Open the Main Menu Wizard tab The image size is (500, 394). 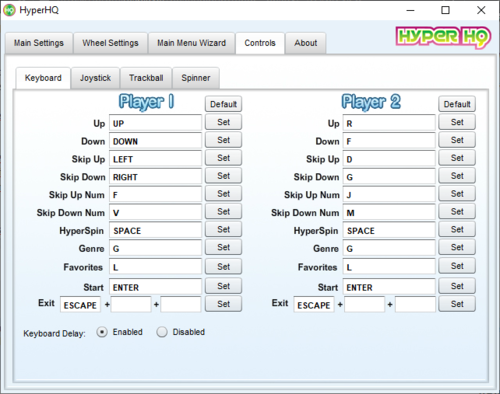(191, 43)
